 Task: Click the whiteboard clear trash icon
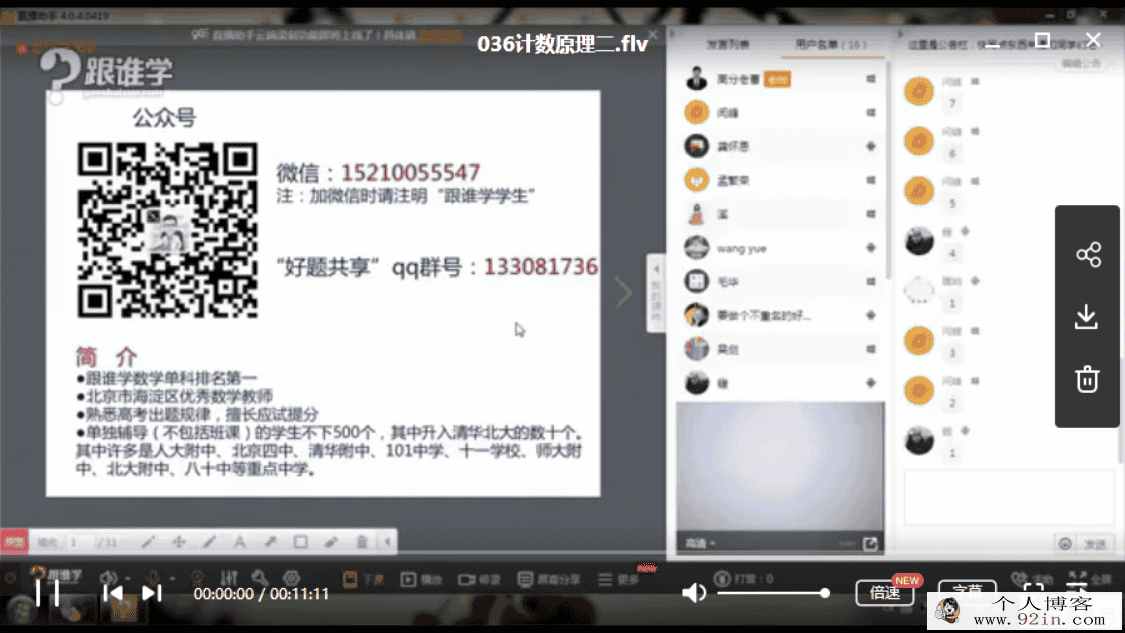click(362, 542)
